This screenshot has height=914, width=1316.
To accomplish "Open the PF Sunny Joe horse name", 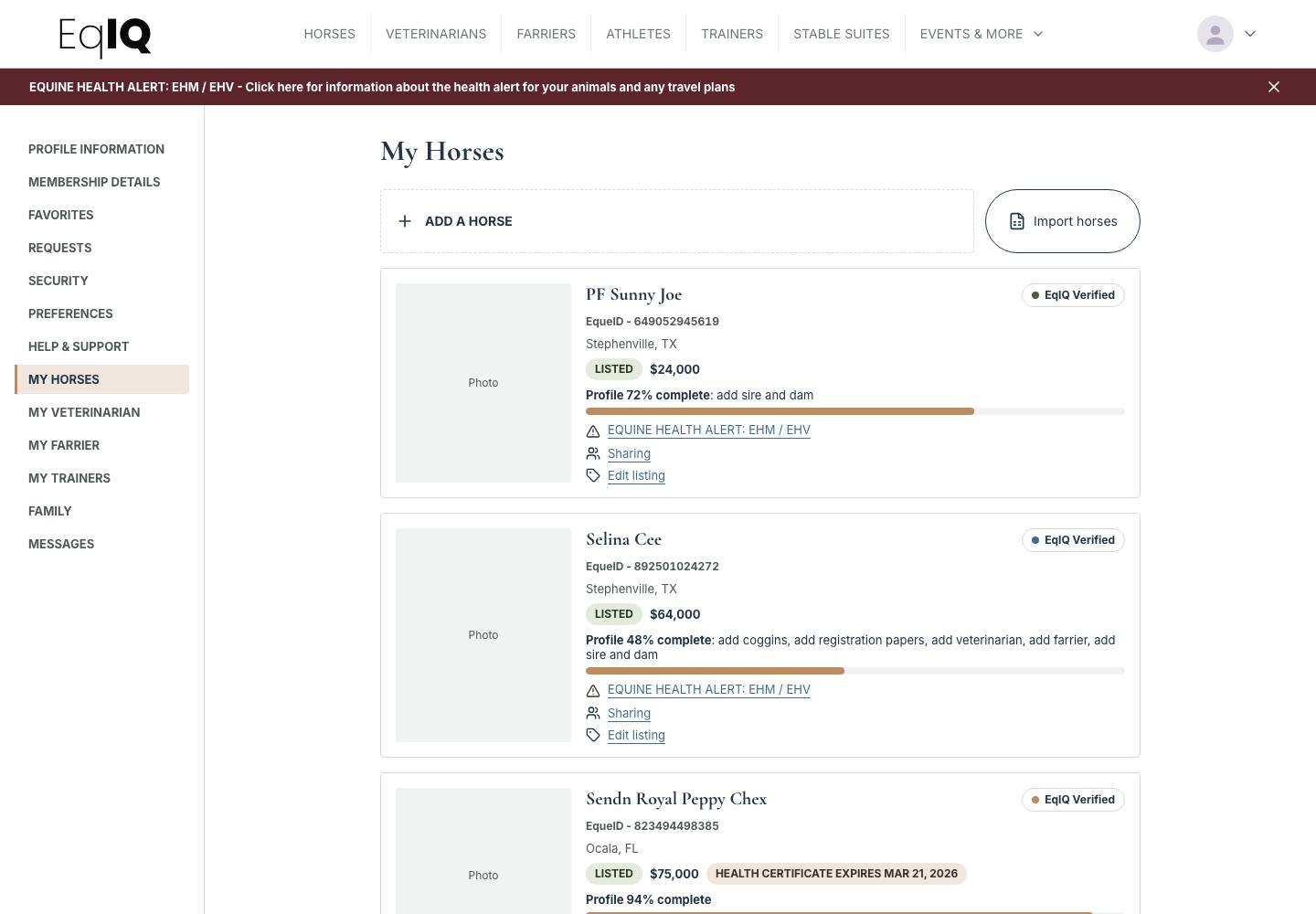I will point(633,294).
